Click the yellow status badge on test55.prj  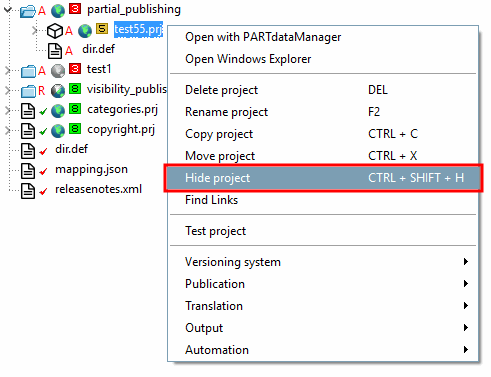point(102,29)
